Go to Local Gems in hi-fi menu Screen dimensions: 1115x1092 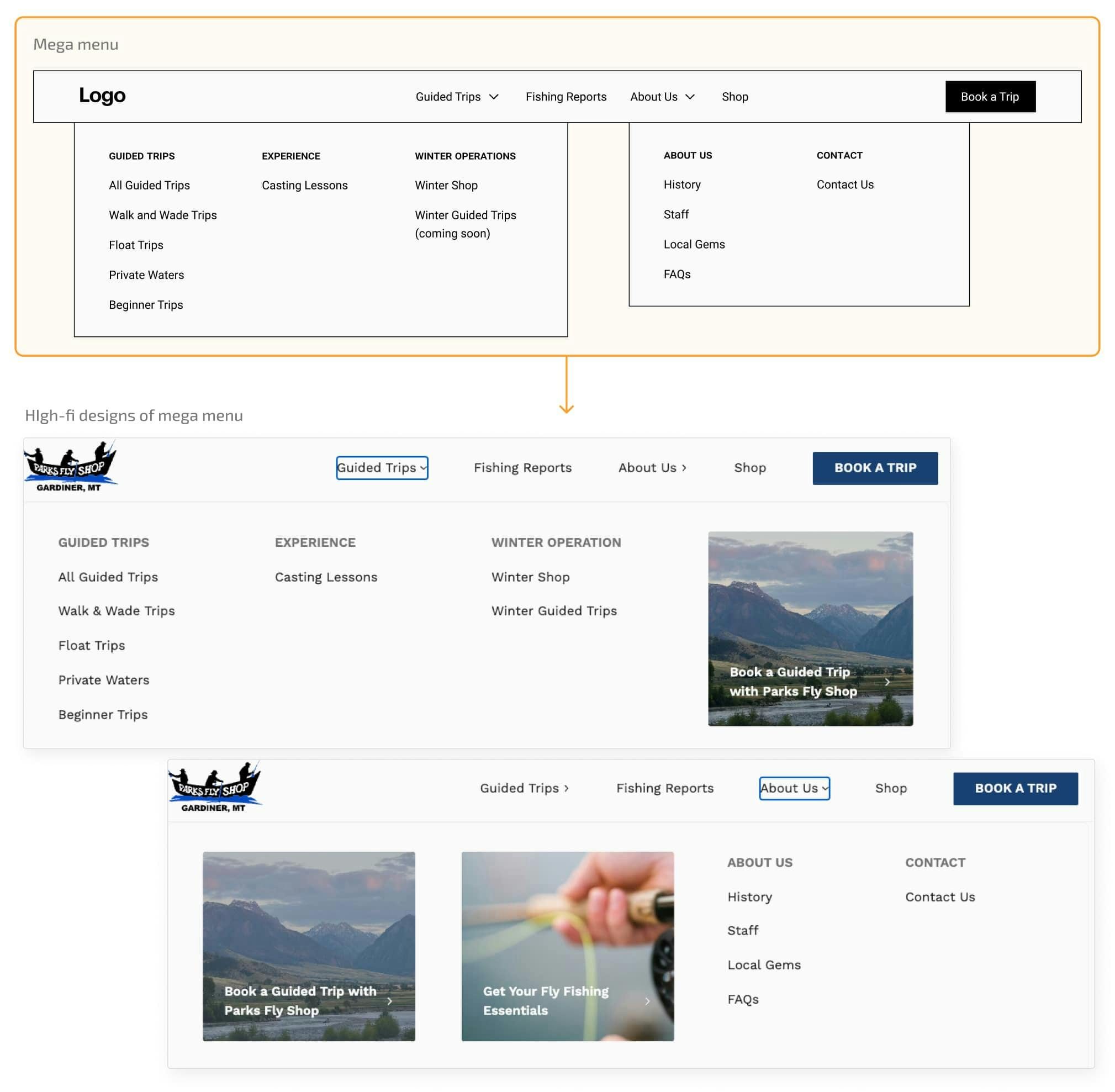764,964
